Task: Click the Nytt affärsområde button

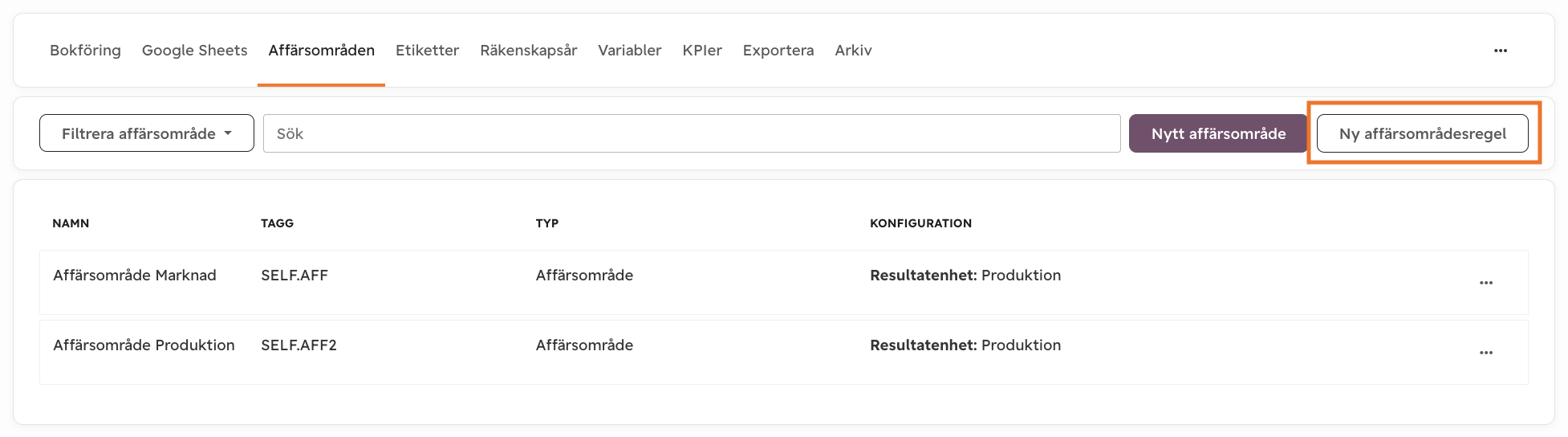Action: (x=1218, y=133)
